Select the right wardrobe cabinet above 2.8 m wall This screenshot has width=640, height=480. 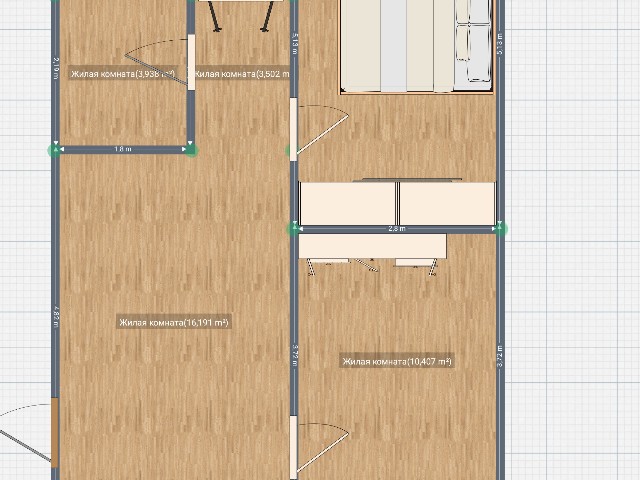coord(447,203)
